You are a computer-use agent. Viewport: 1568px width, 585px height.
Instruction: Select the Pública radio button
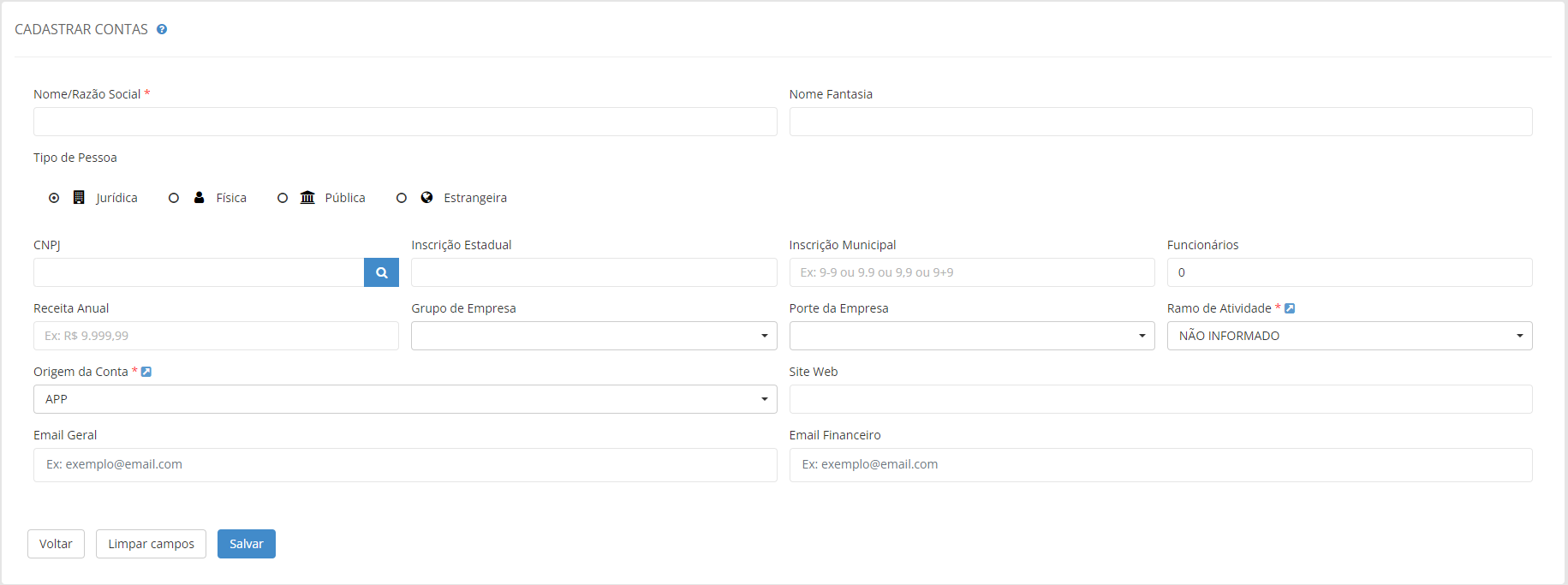(x=283, y=198)
